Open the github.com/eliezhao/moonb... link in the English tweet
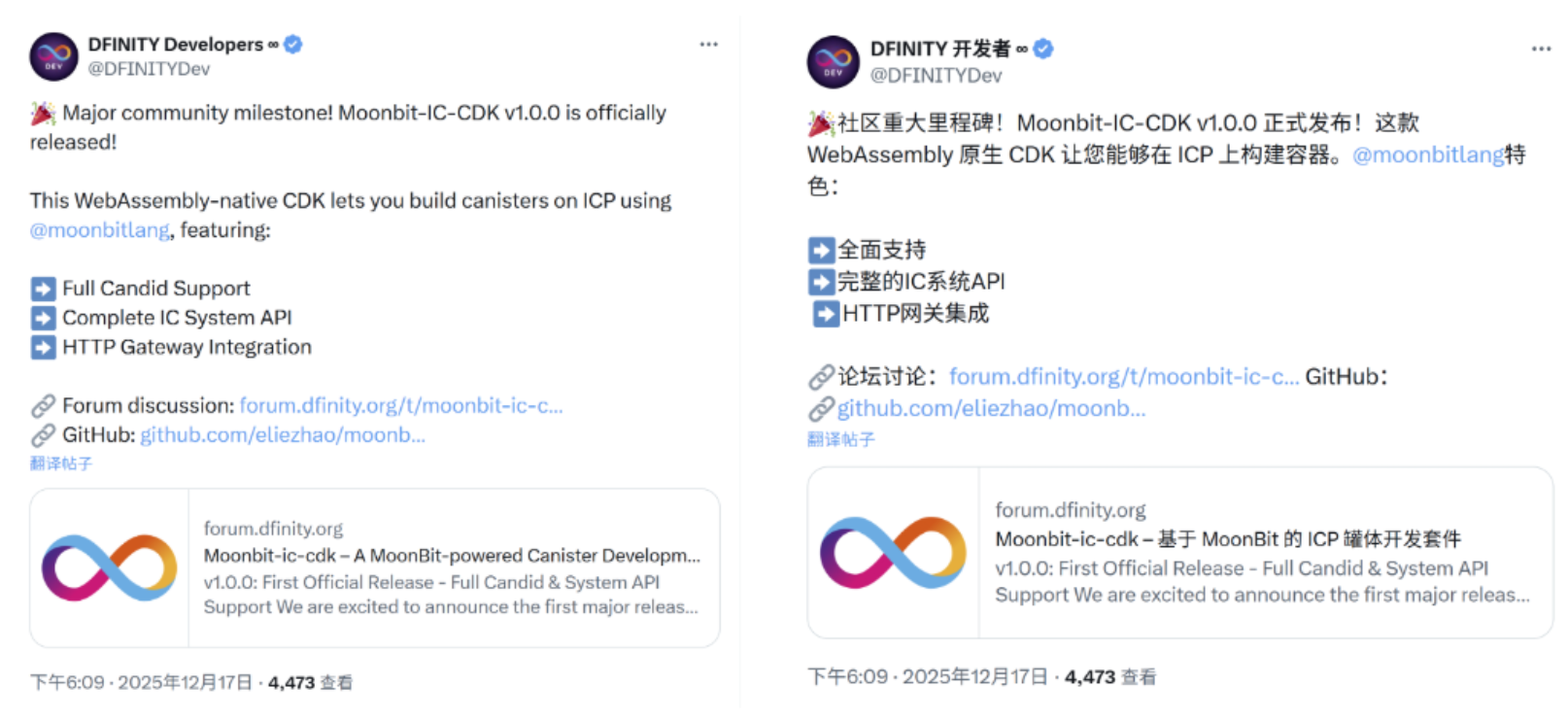 pos(283,434)
